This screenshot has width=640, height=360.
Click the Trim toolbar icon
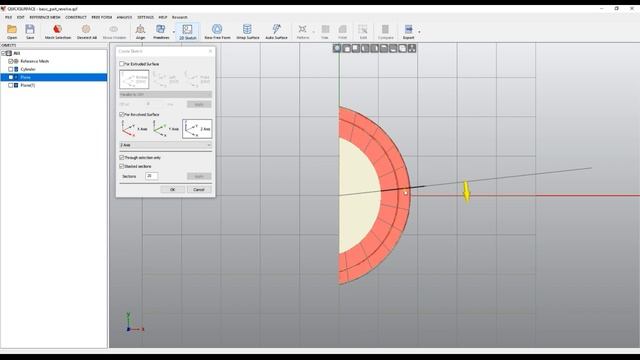(325, 32)
